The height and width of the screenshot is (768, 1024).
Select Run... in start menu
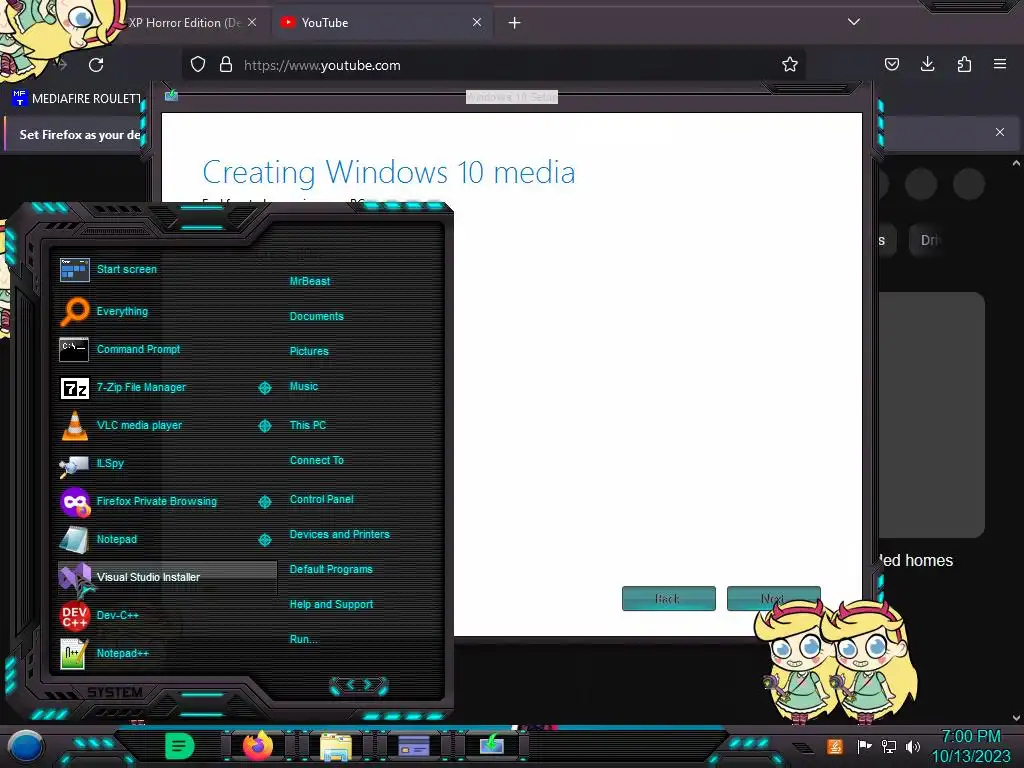pyautogui.click(x=303, y=639)
